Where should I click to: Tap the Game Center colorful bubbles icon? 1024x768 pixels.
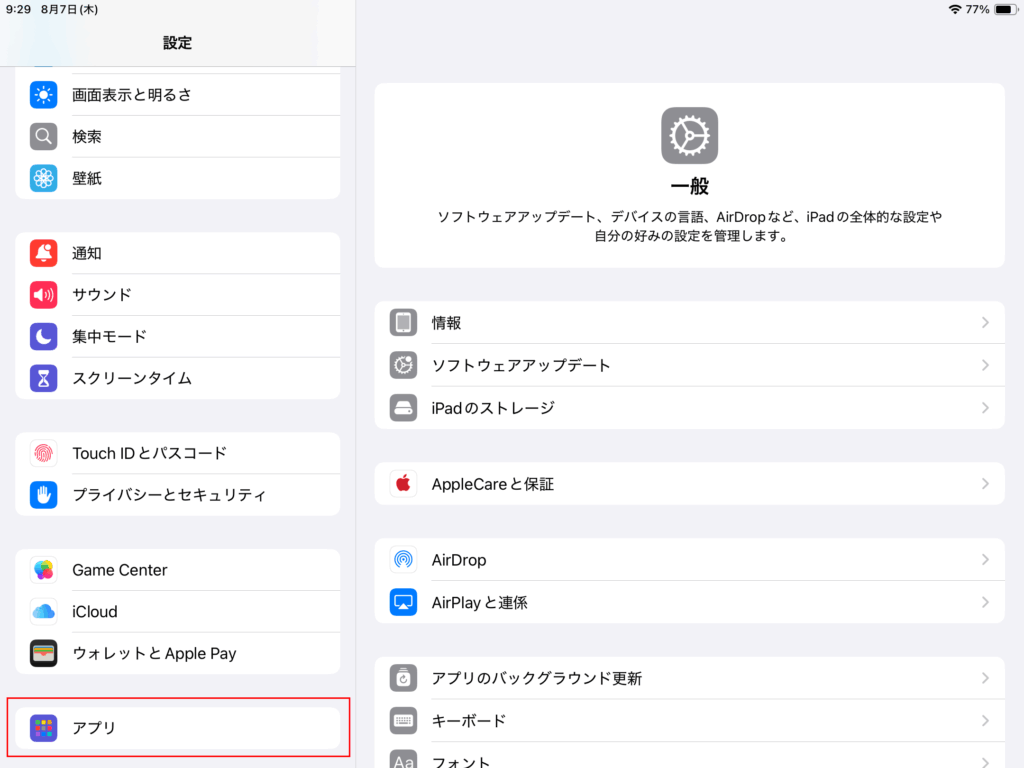click(x=43, y=570)
